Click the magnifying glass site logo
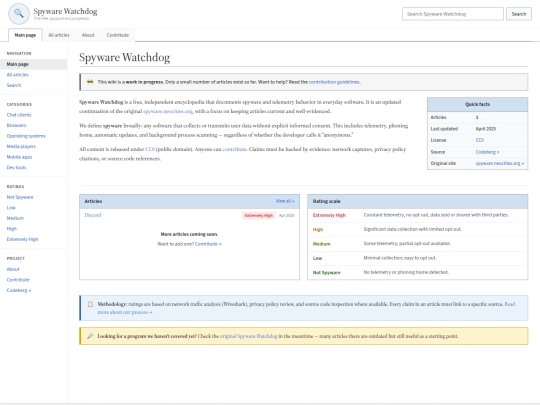Image resolution: width=540 pixels, height=405 pixels. tap(19, 14)
